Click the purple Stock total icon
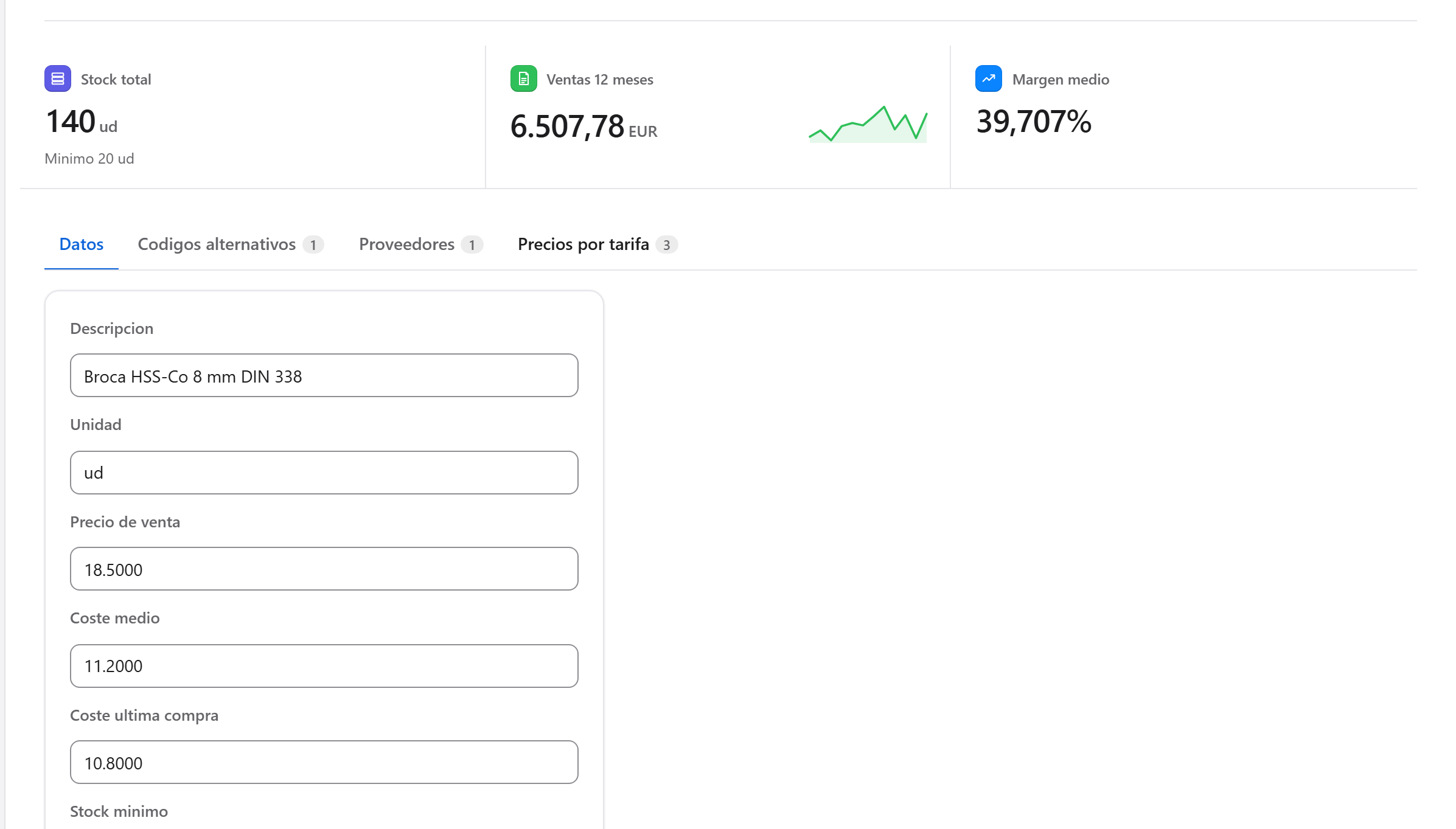 (58, 78)
